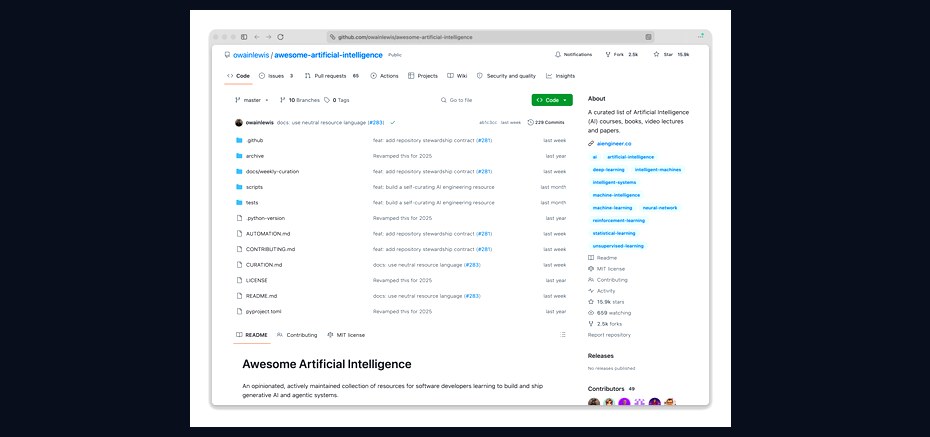Click the LICENSE file icon
This screenshot has height=437, width=930.
pyautogui.click(x=239, y=280)
